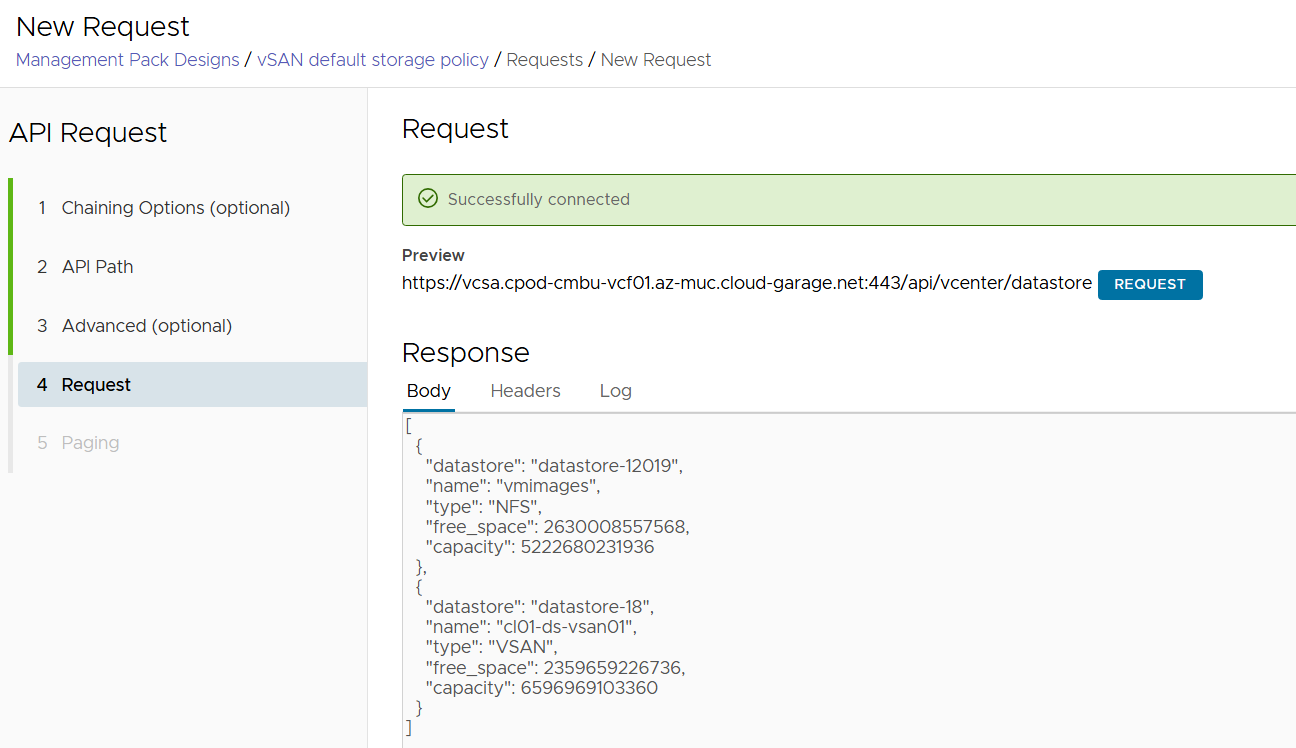Click the "datastore-12019" line in response body
Image resolution: width=1296 pixels, height=748 pixels.
(x=555, y=466)
